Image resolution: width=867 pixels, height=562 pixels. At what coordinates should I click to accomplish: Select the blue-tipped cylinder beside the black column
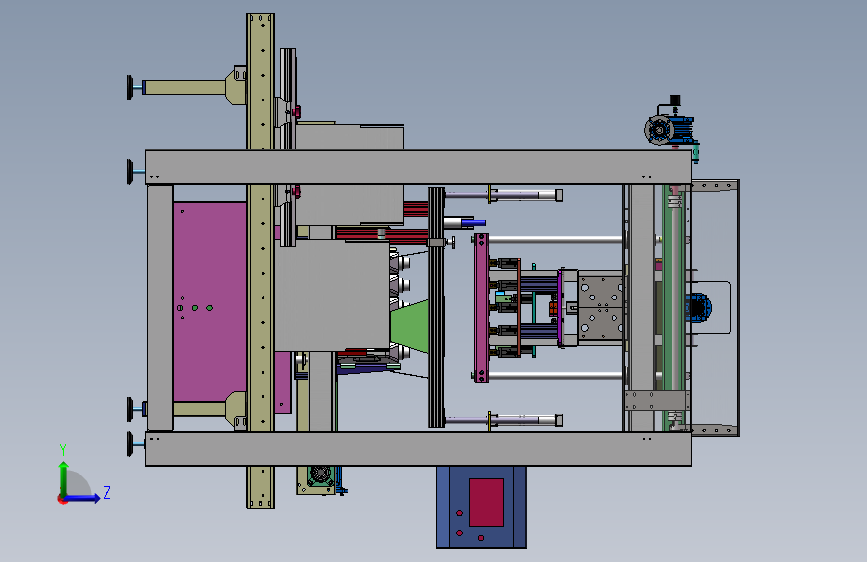coord(464,222)
